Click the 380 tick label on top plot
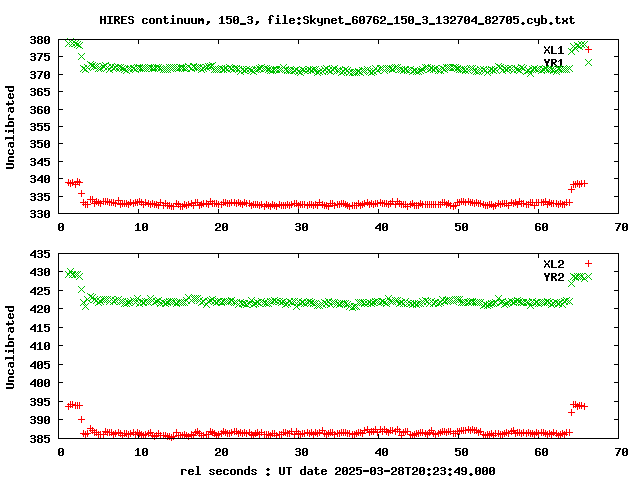640x480 pixels. (x=40, y=40)
